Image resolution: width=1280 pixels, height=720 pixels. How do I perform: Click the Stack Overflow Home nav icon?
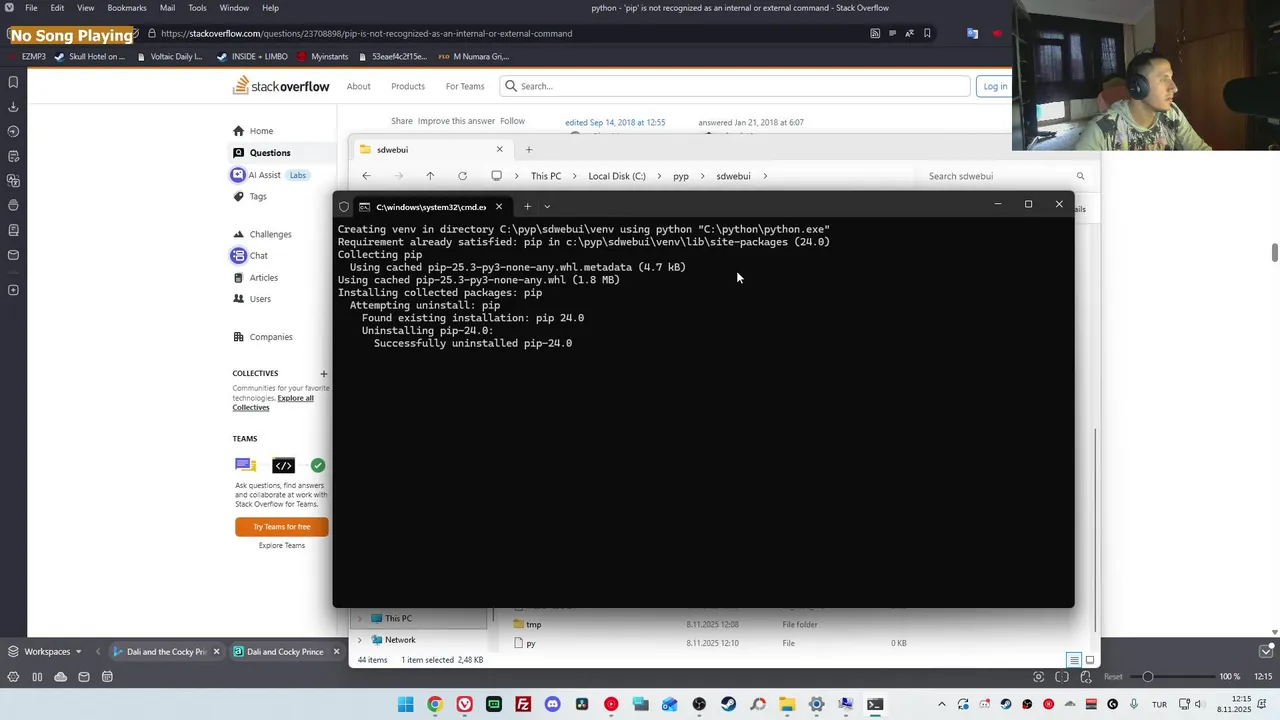(x=238, y=131)
